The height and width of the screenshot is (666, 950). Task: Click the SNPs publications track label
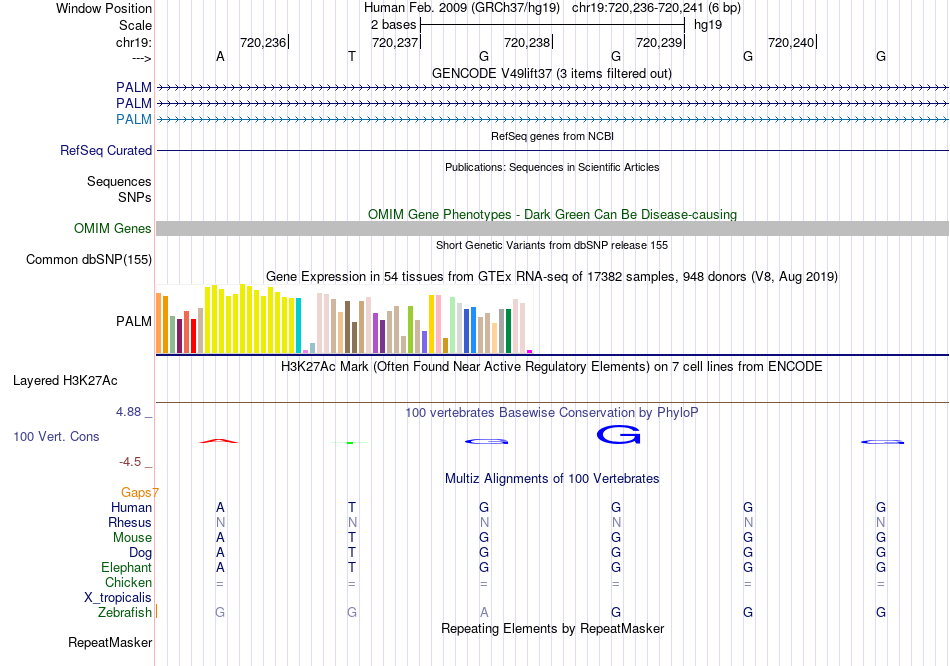(135, 197)
